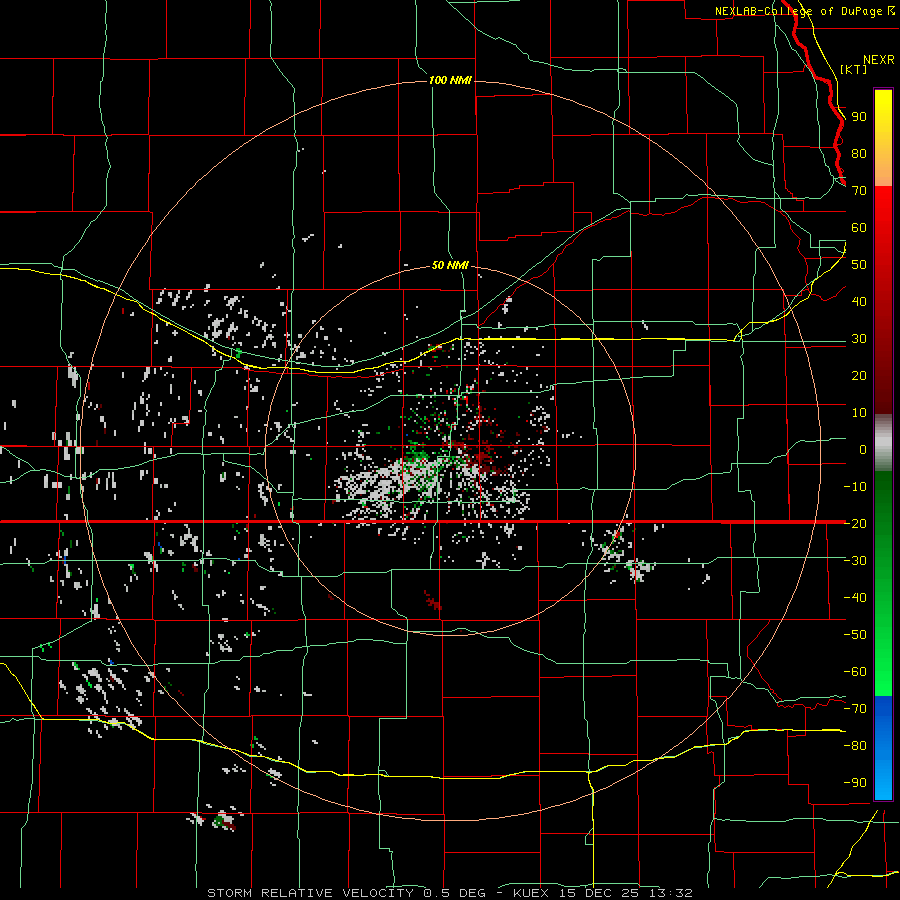Click the -70 value on velocity scale
Screen dimensions: 900x900
point(855,708)
